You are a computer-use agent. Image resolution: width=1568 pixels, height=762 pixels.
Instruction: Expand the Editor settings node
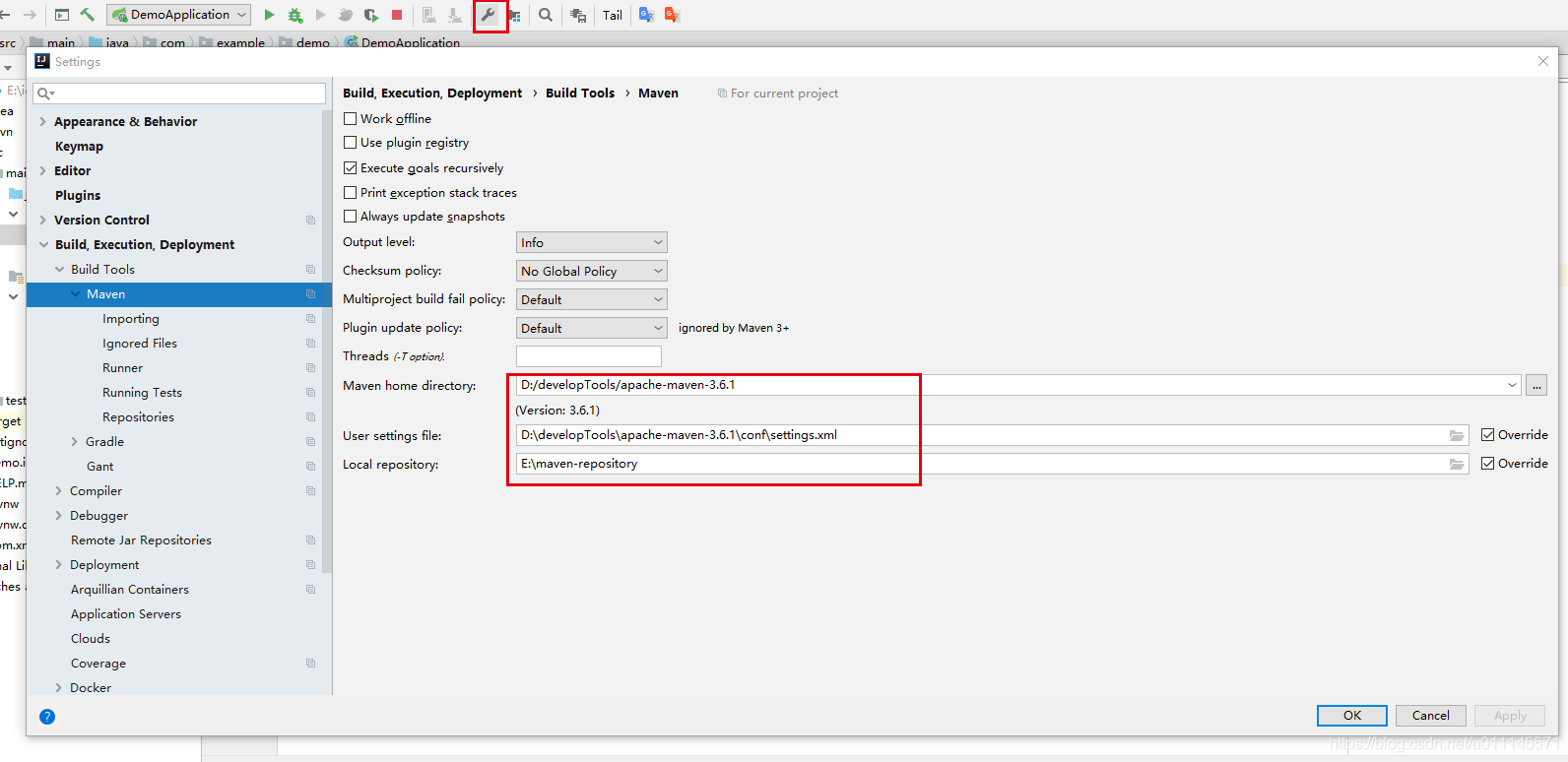[42, 171]
